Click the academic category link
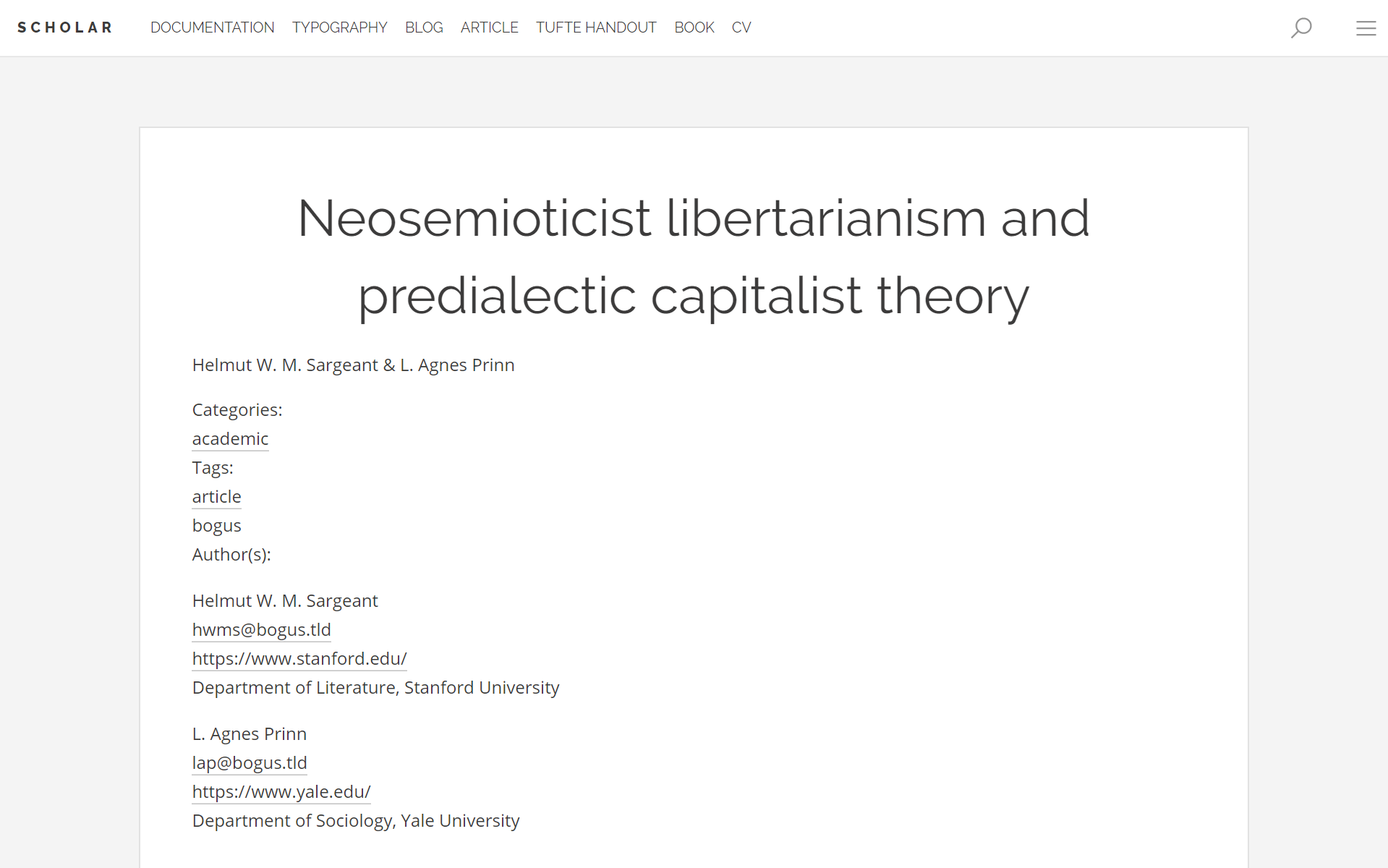Screen dimensions: 1388x868 (230, 439)
